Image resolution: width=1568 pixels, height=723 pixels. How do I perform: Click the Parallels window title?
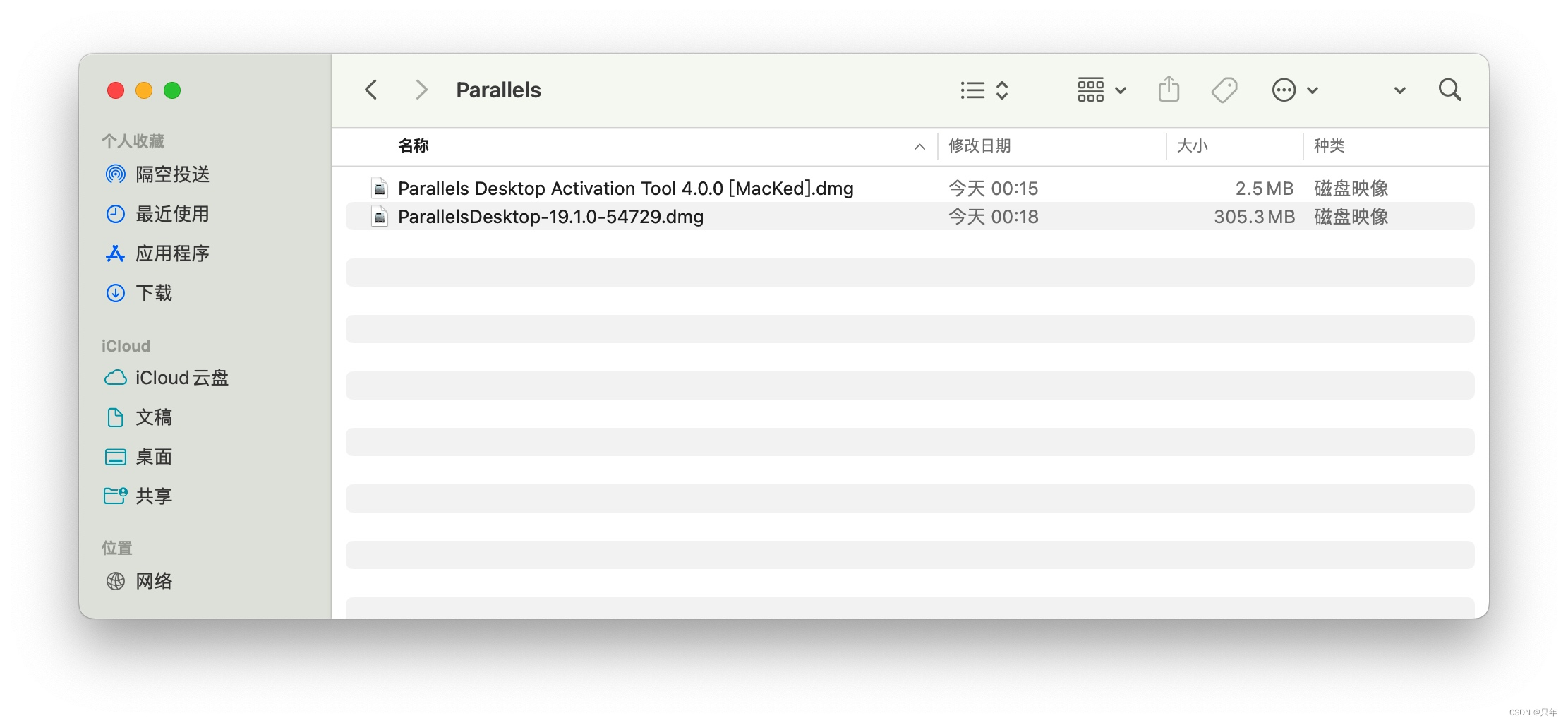[x=498, y=90]
